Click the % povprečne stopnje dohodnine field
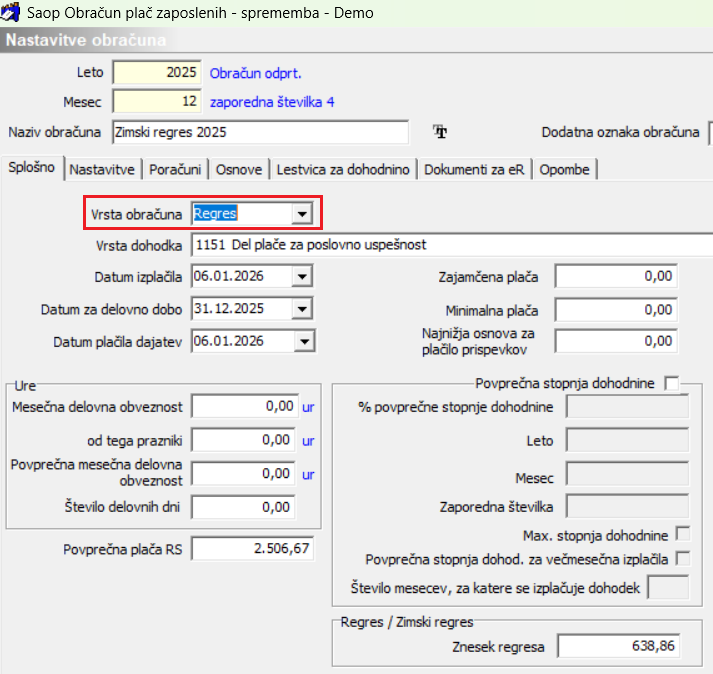The height and width of the screenshot is (674, 713). [628, 406]
